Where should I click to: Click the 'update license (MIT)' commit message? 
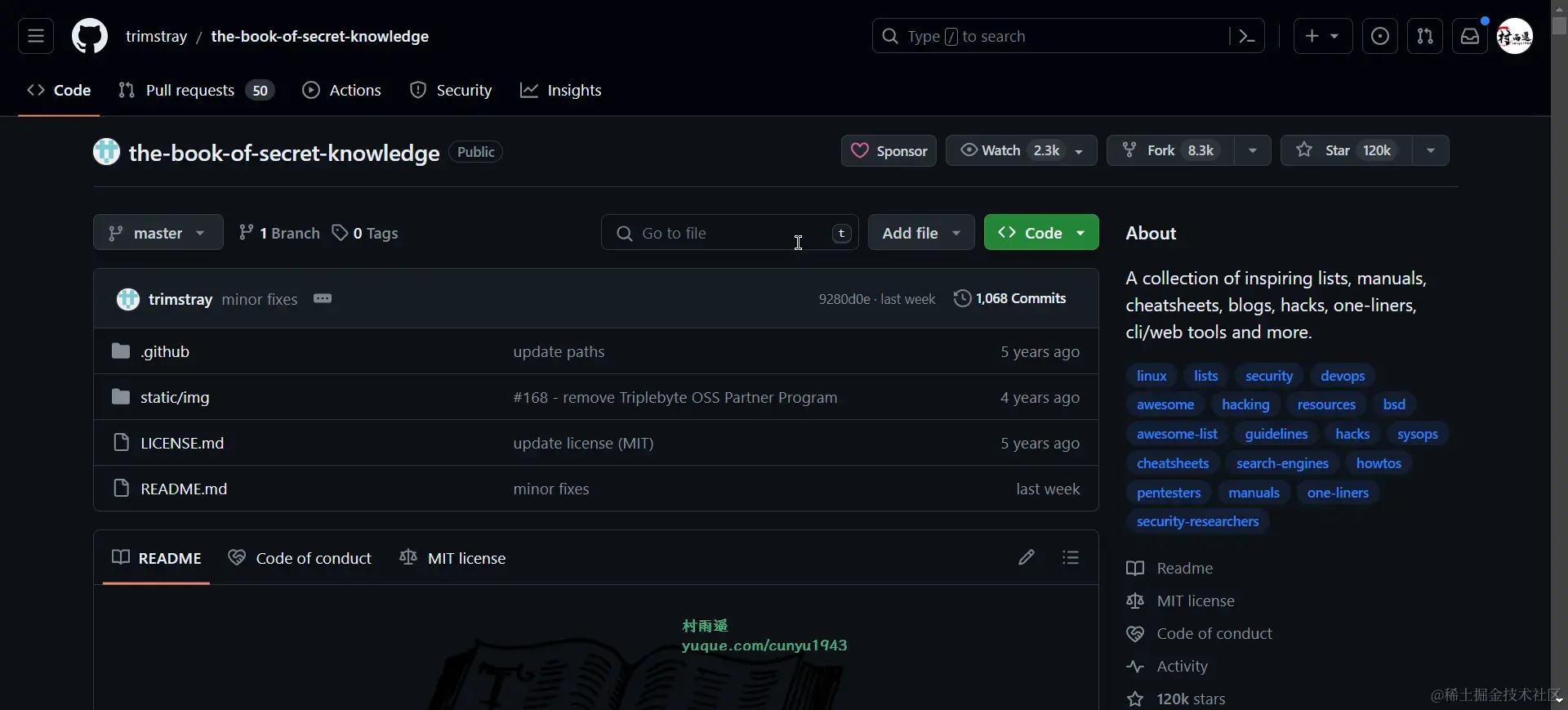point(583,443)
